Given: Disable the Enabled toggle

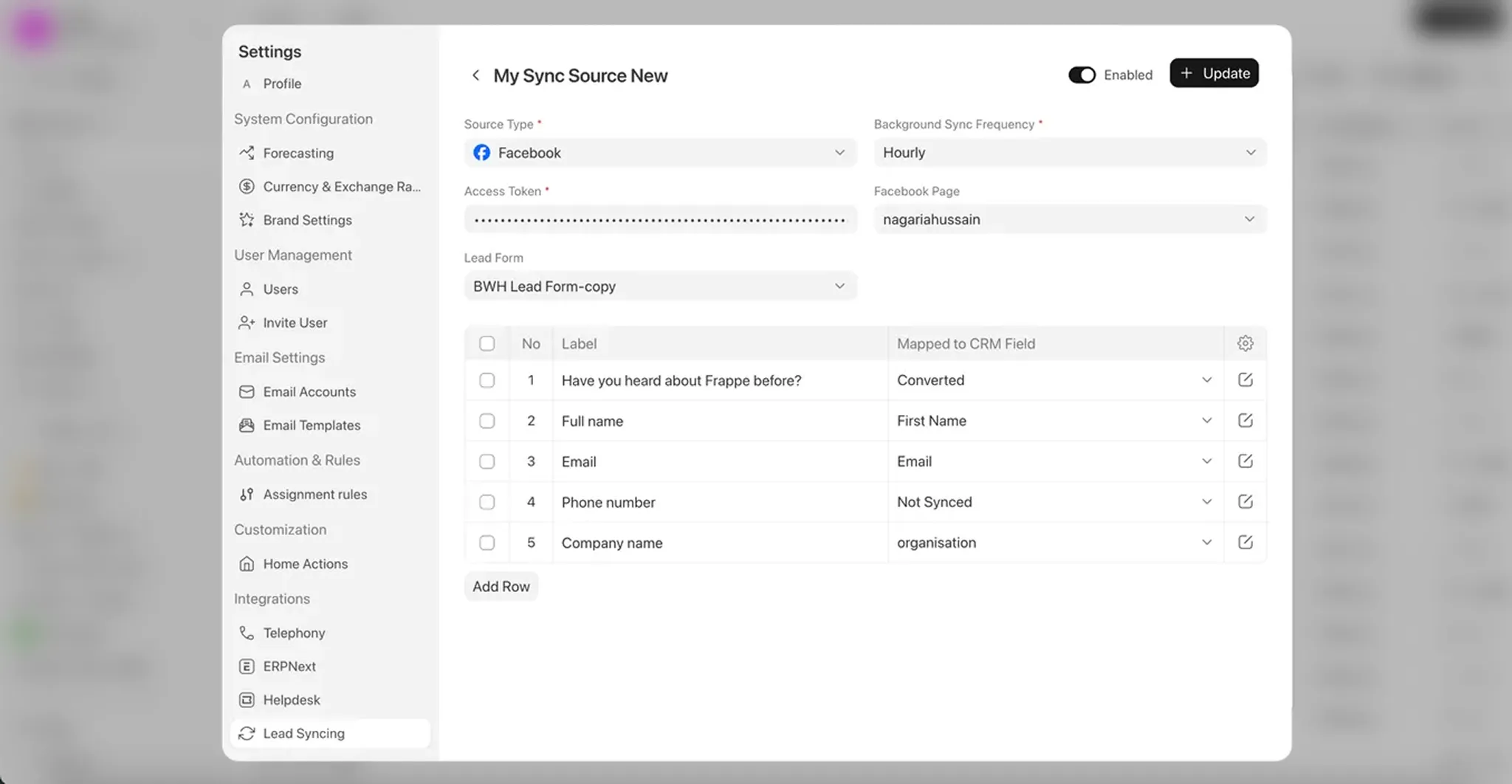Looking at the screenshot, I should pos(1082,75).
